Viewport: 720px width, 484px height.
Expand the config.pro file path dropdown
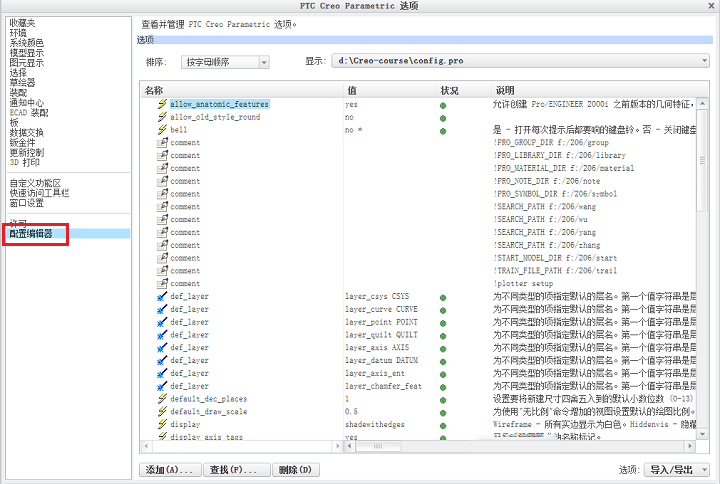[520, 61]
